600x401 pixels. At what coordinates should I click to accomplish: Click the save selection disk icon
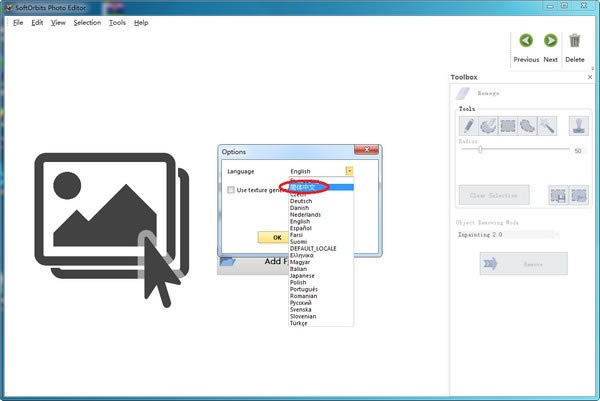click(559, 195)
